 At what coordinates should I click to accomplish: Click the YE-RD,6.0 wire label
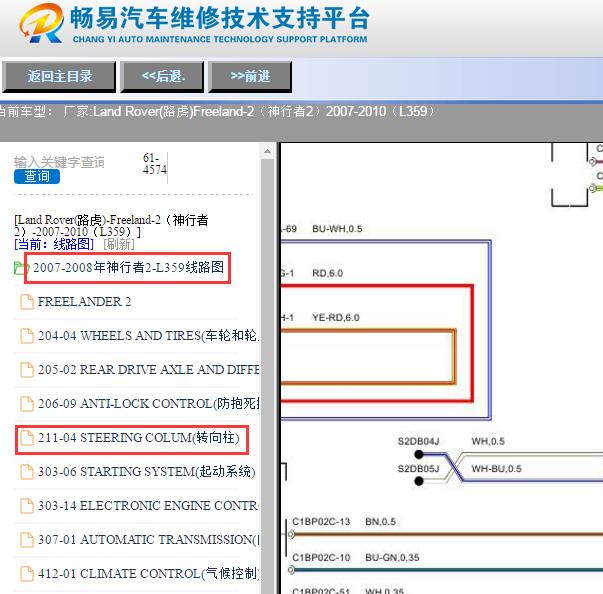[x=336, y=318]
